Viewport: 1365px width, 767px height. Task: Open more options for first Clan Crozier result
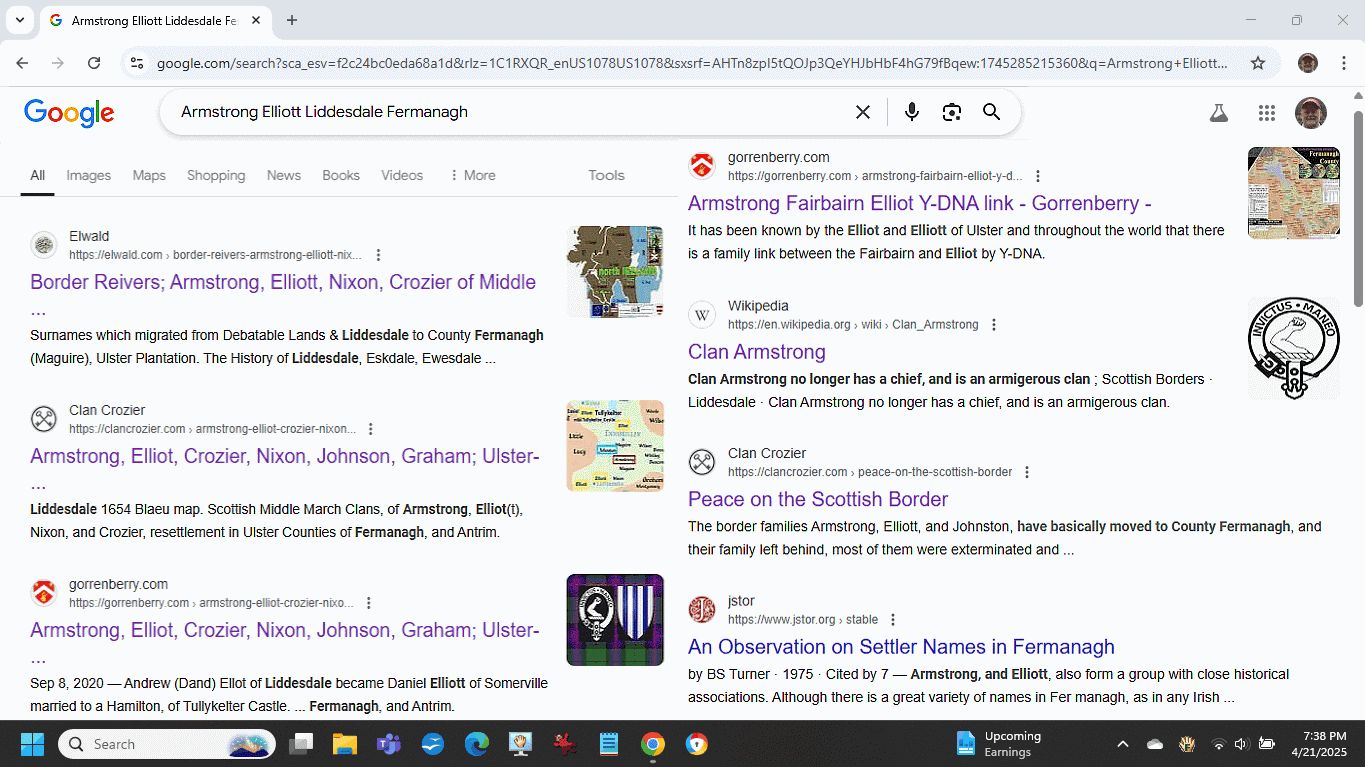371,429
